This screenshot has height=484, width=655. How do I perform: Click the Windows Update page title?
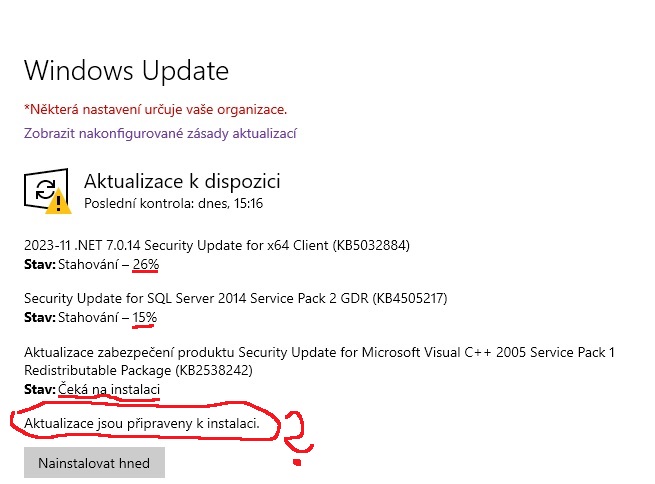126,71
